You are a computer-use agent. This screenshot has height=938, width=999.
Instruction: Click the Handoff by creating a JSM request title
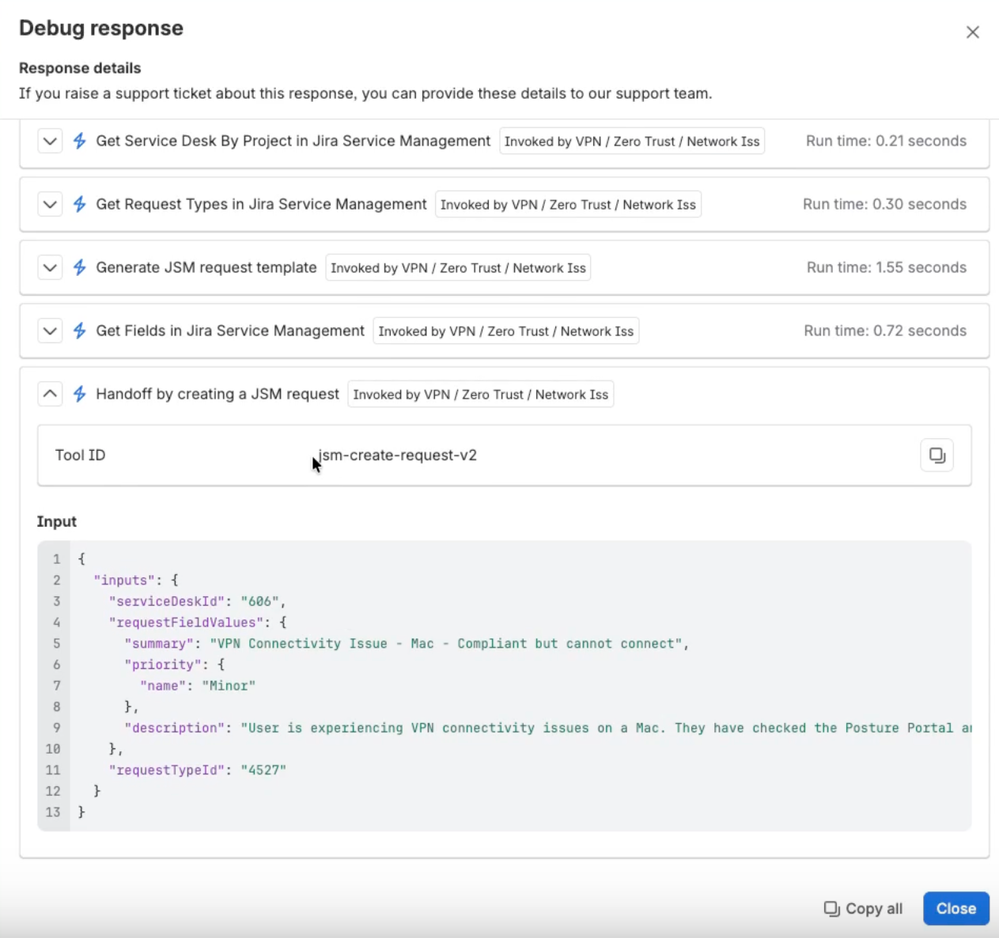coord(217,394)
